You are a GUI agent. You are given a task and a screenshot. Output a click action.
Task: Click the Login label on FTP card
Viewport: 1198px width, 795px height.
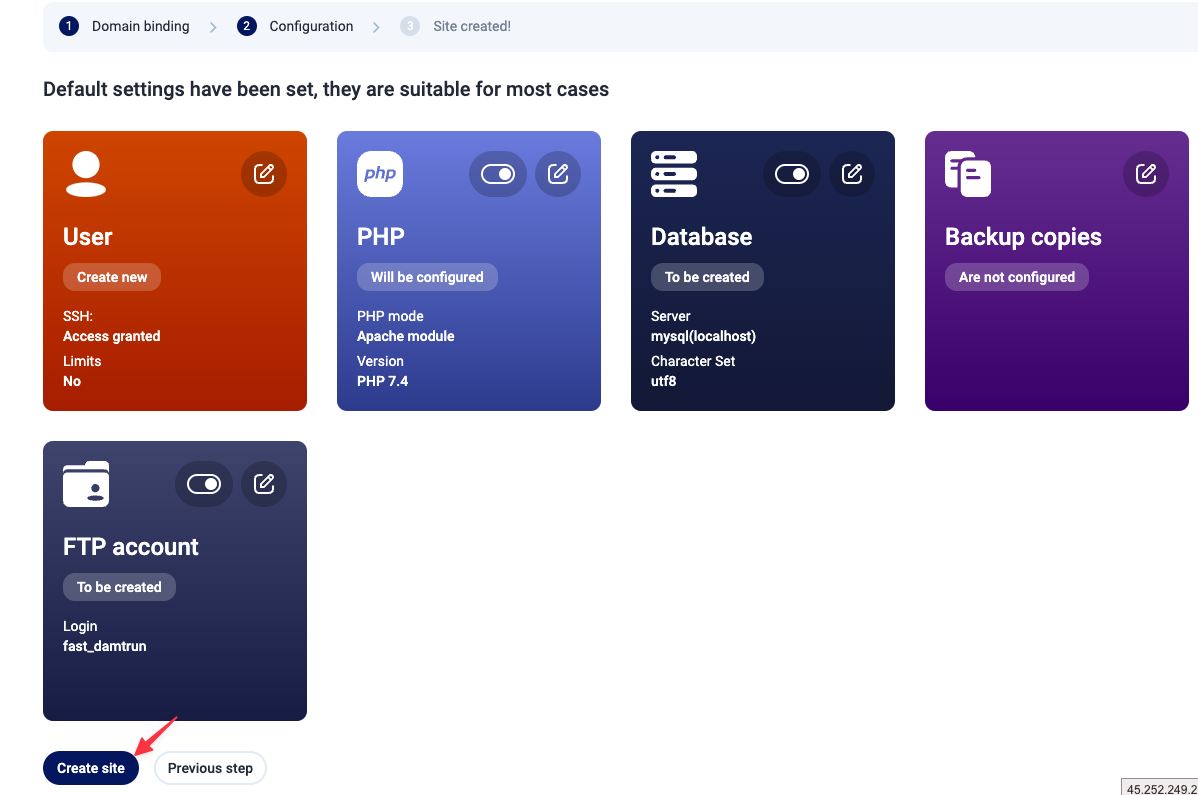coord(80,626)
